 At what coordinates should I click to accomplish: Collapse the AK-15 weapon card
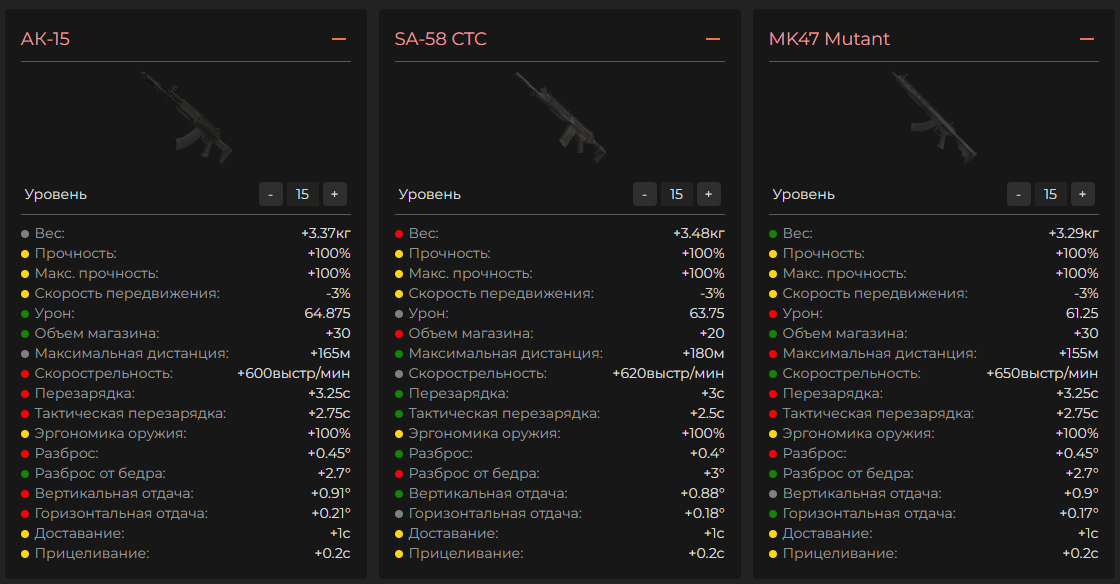coord(339,39)
